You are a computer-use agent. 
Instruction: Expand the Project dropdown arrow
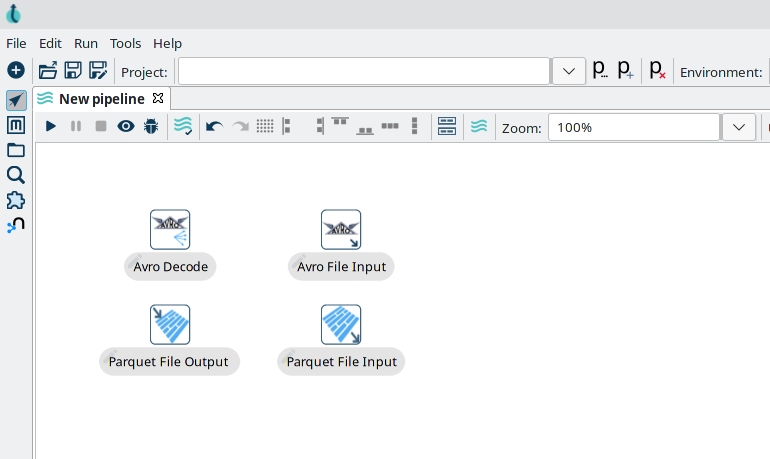point(568,72)
